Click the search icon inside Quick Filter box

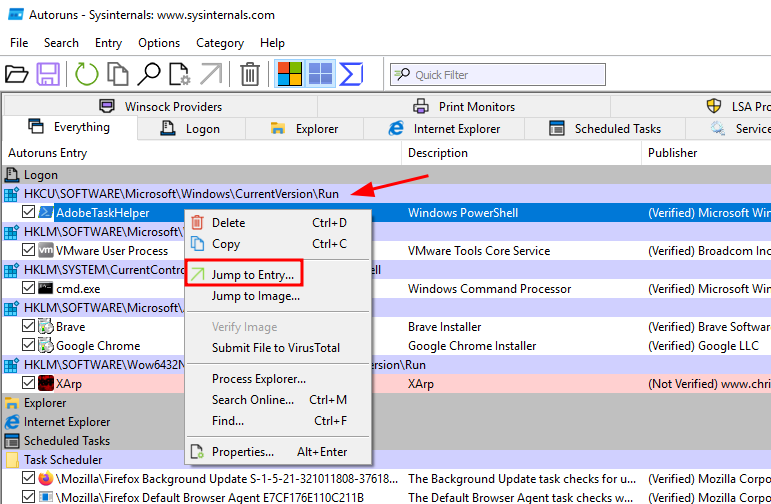tap(402, 74)
